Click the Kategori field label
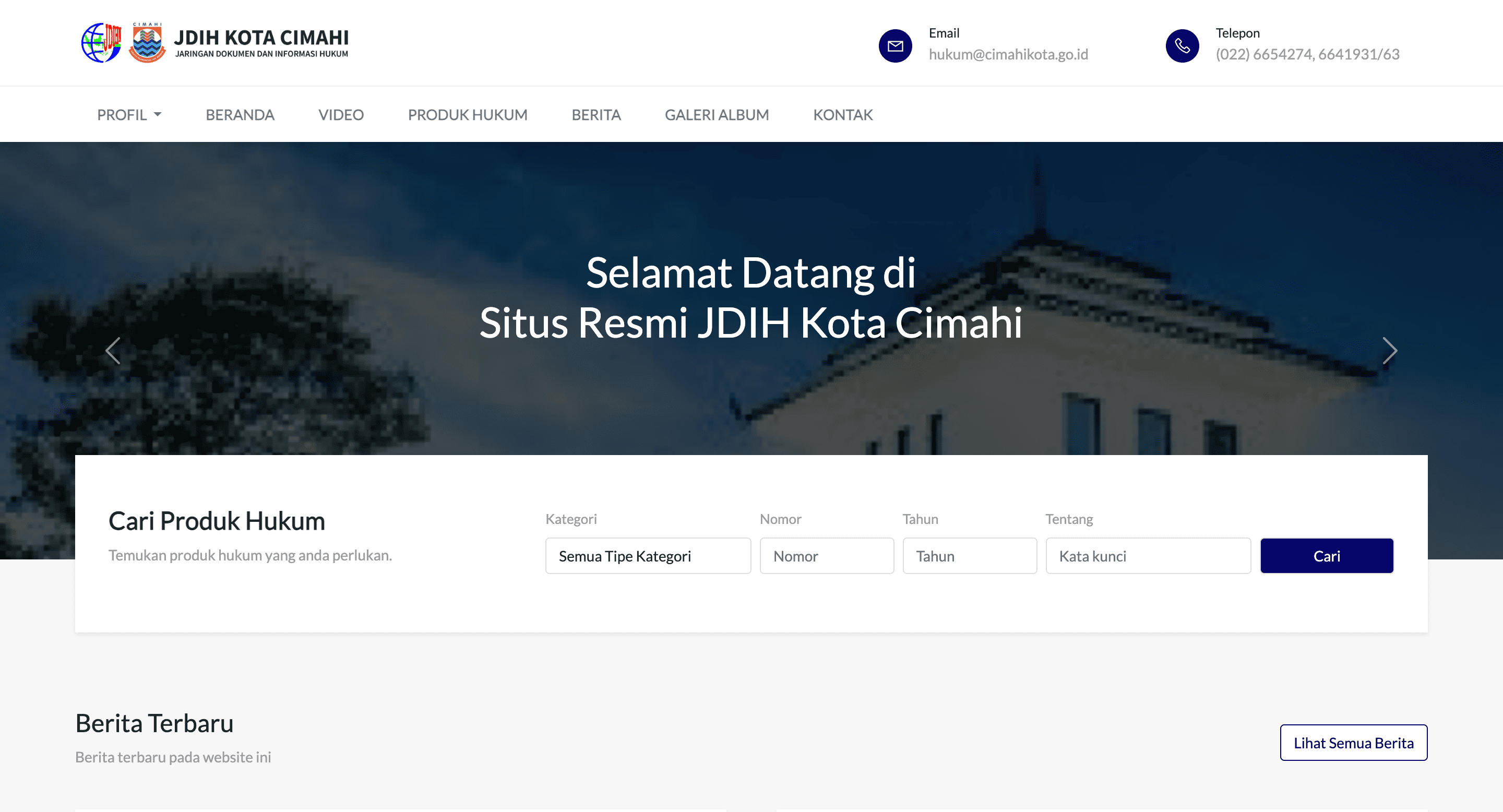This screenshot has width=1503, height=812. (x=571, y=519)
